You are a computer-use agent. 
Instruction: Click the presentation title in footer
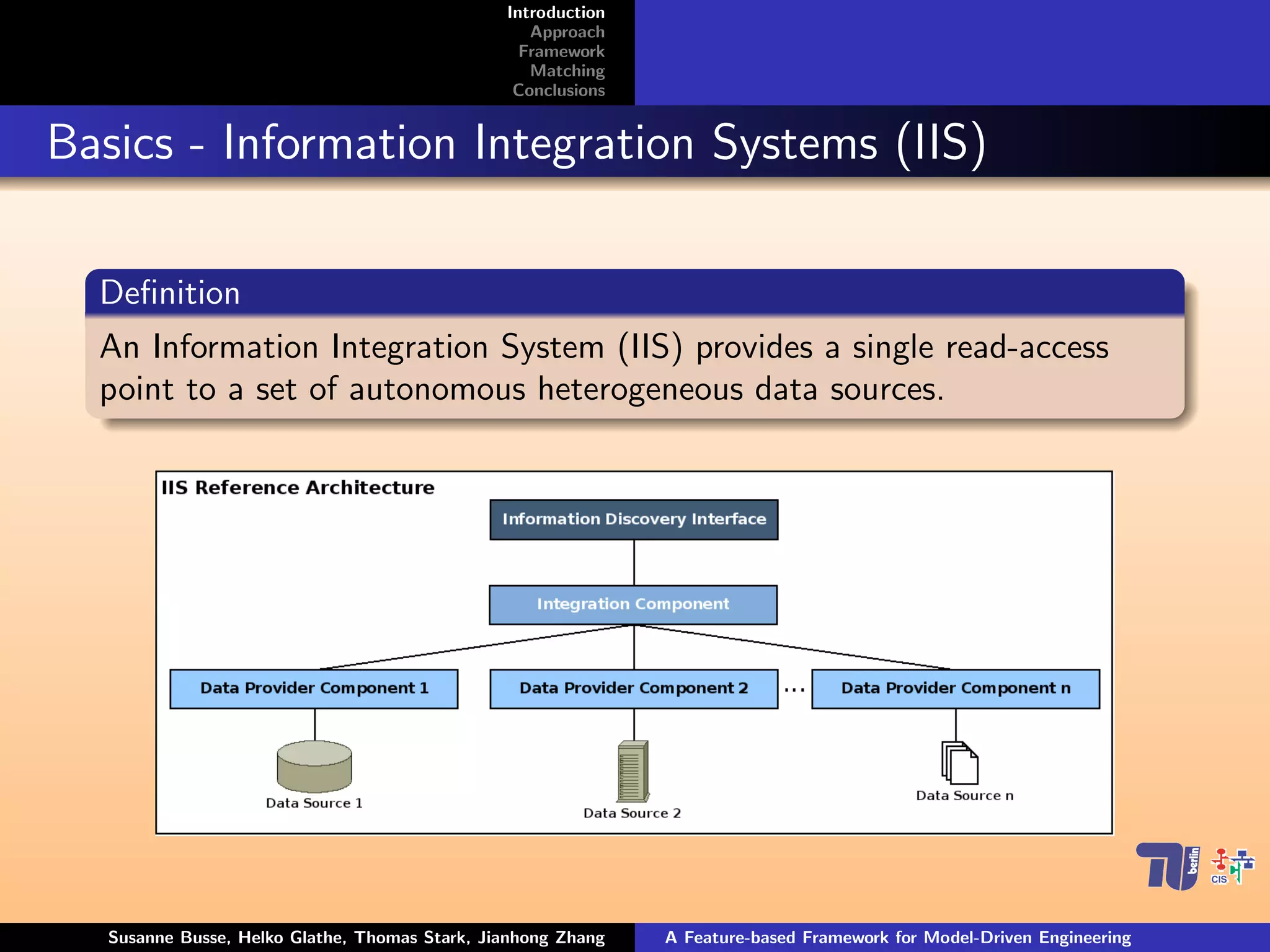click(x=898, y=937)
